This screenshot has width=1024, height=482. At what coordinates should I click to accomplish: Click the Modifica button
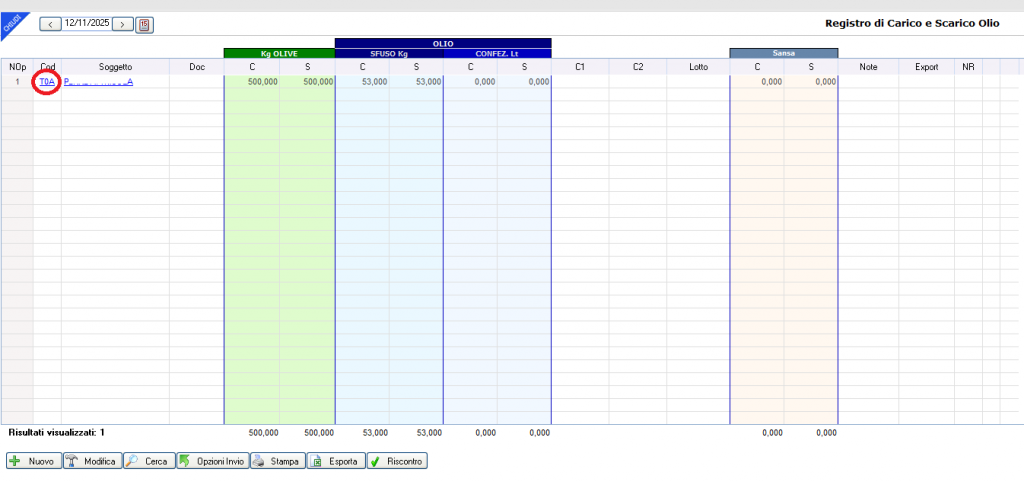92,461
